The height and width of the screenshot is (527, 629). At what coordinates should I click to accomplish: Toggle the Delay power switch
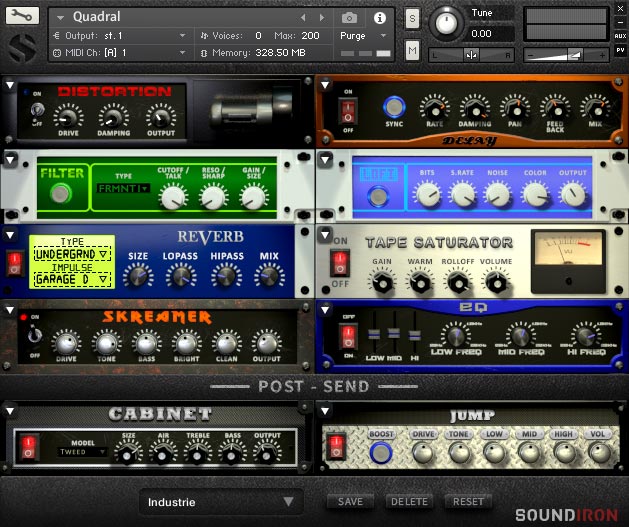click(x=348, y=111)
